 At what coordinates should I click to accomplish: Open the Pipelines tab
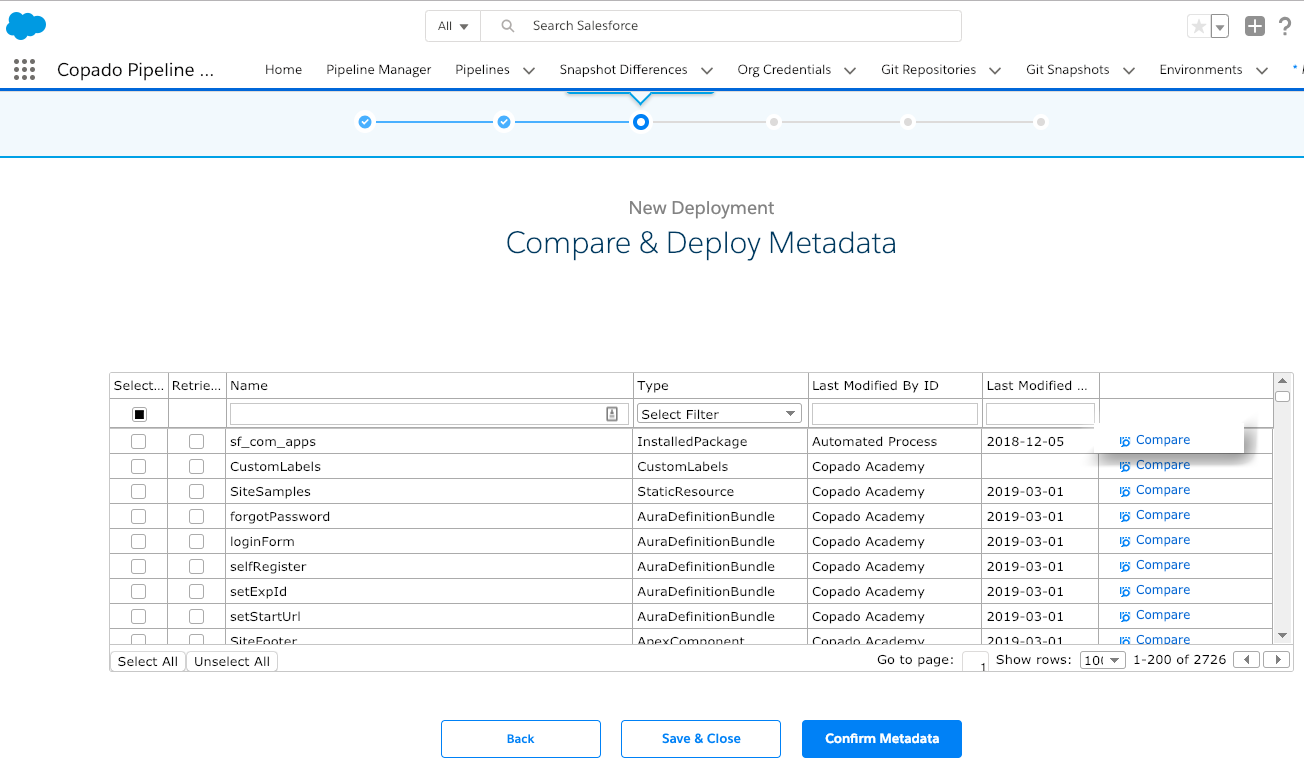click(482, 70)
